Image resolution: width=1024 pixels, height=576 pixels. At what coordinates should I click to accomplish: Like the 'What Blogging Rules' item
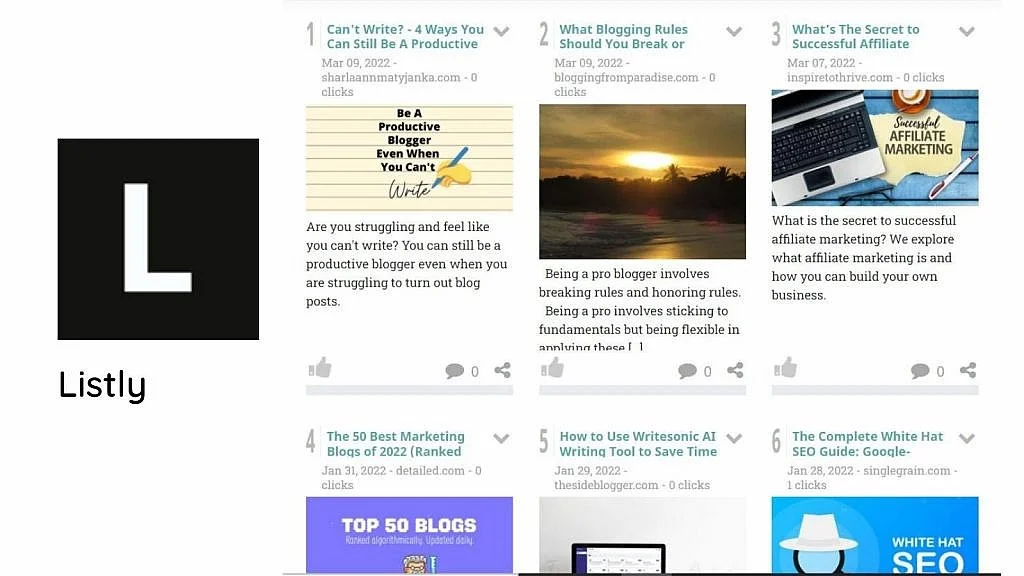552,368
